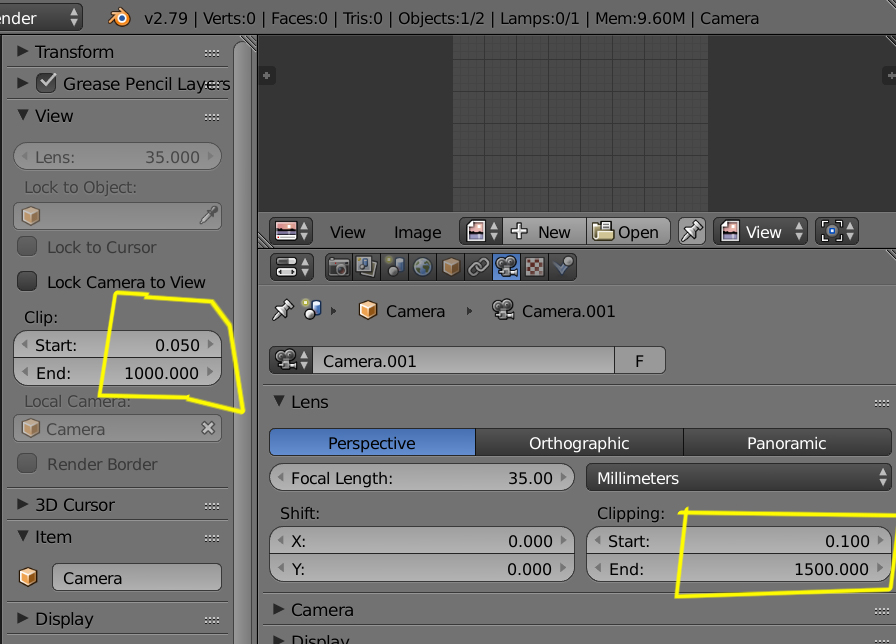Enable the Lock to Cursor checkbox
The image size is (896, 644).
coord(27,246)
